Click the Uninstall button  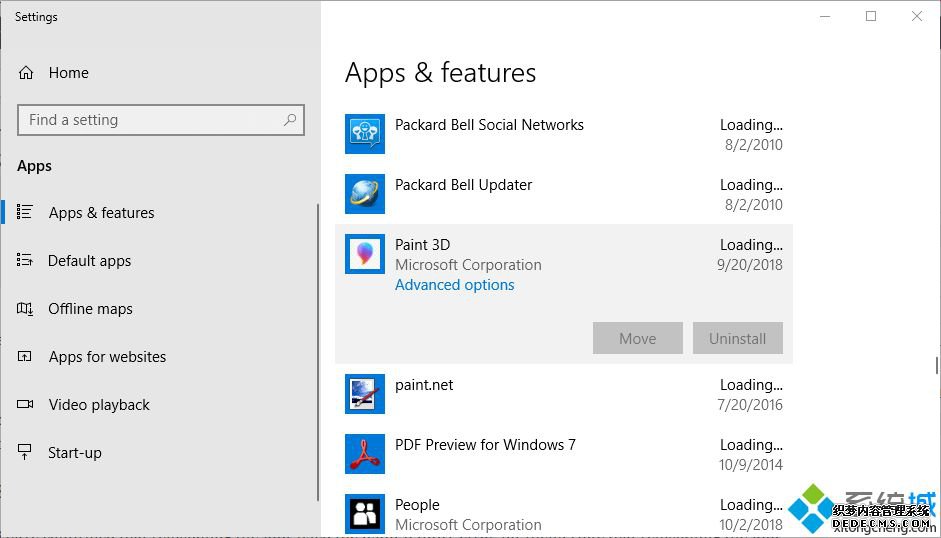[738, 338]
